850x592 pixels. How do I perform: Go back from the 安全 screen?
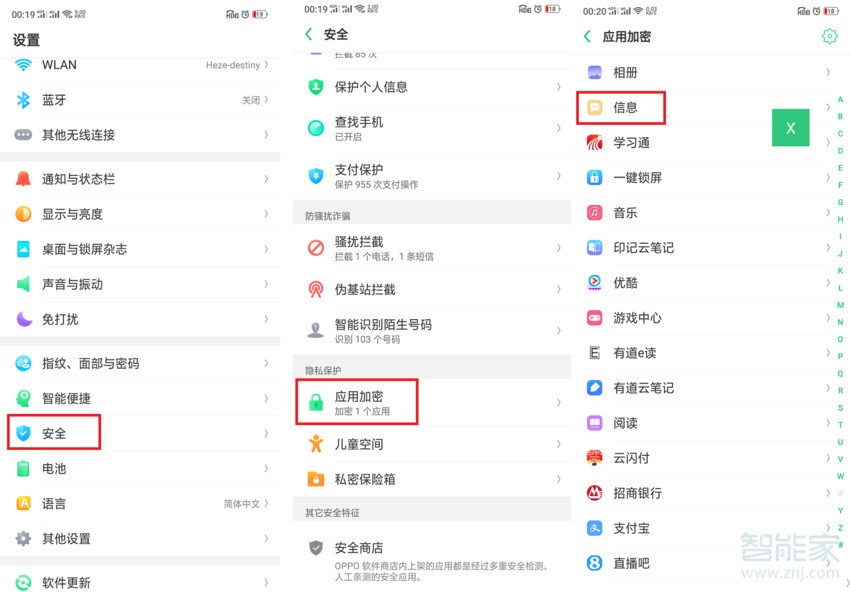tap(308, 35)
